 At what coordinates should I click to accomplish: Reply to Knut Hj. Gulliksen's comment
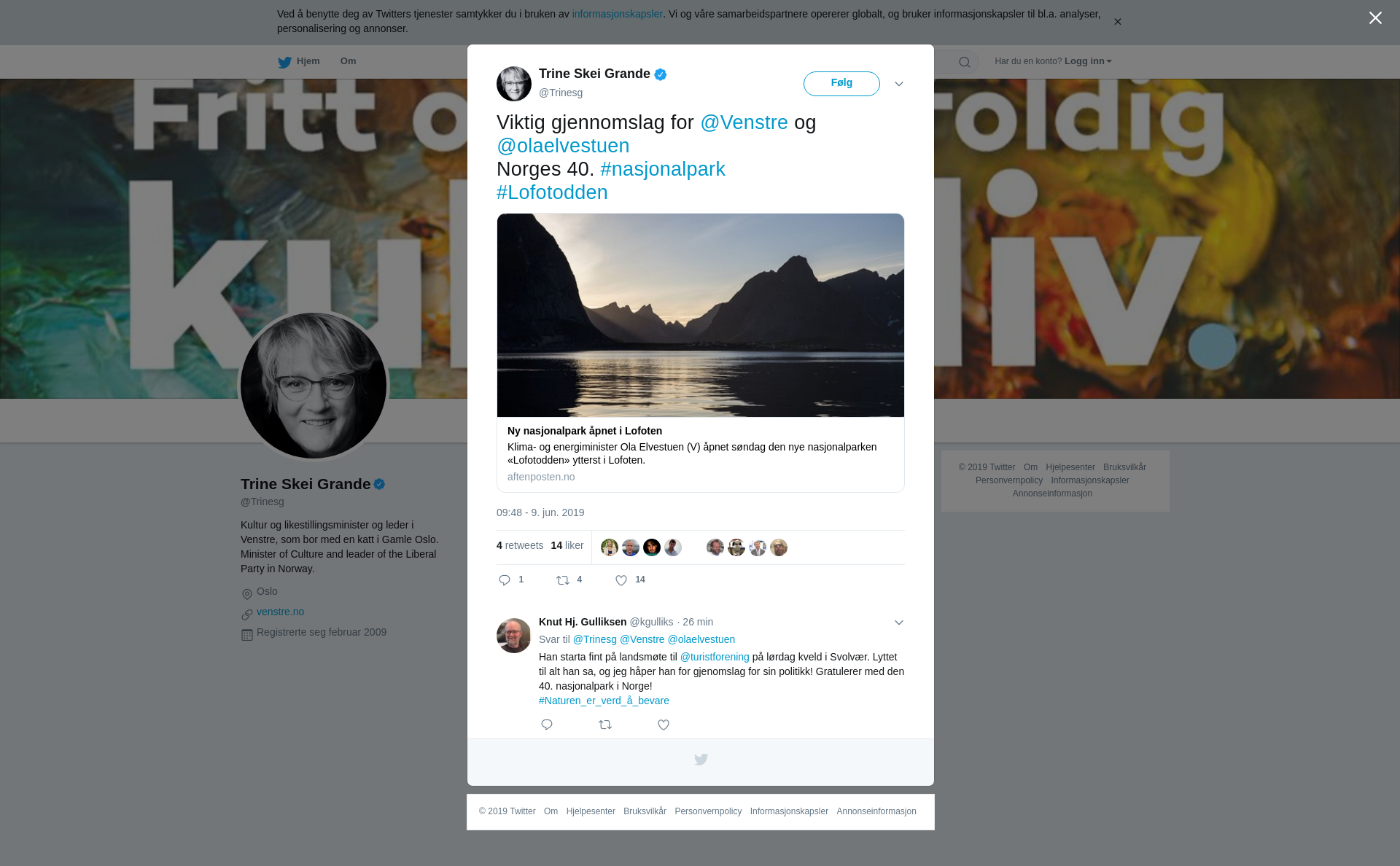[547, 725]
